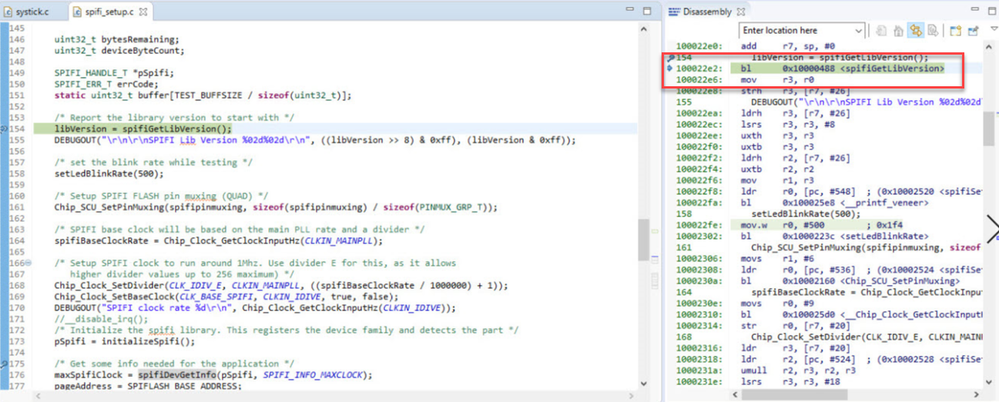
Task: Click the Chip_SCU_SetPinMuxing call in editor
Action: pos(276,207)
